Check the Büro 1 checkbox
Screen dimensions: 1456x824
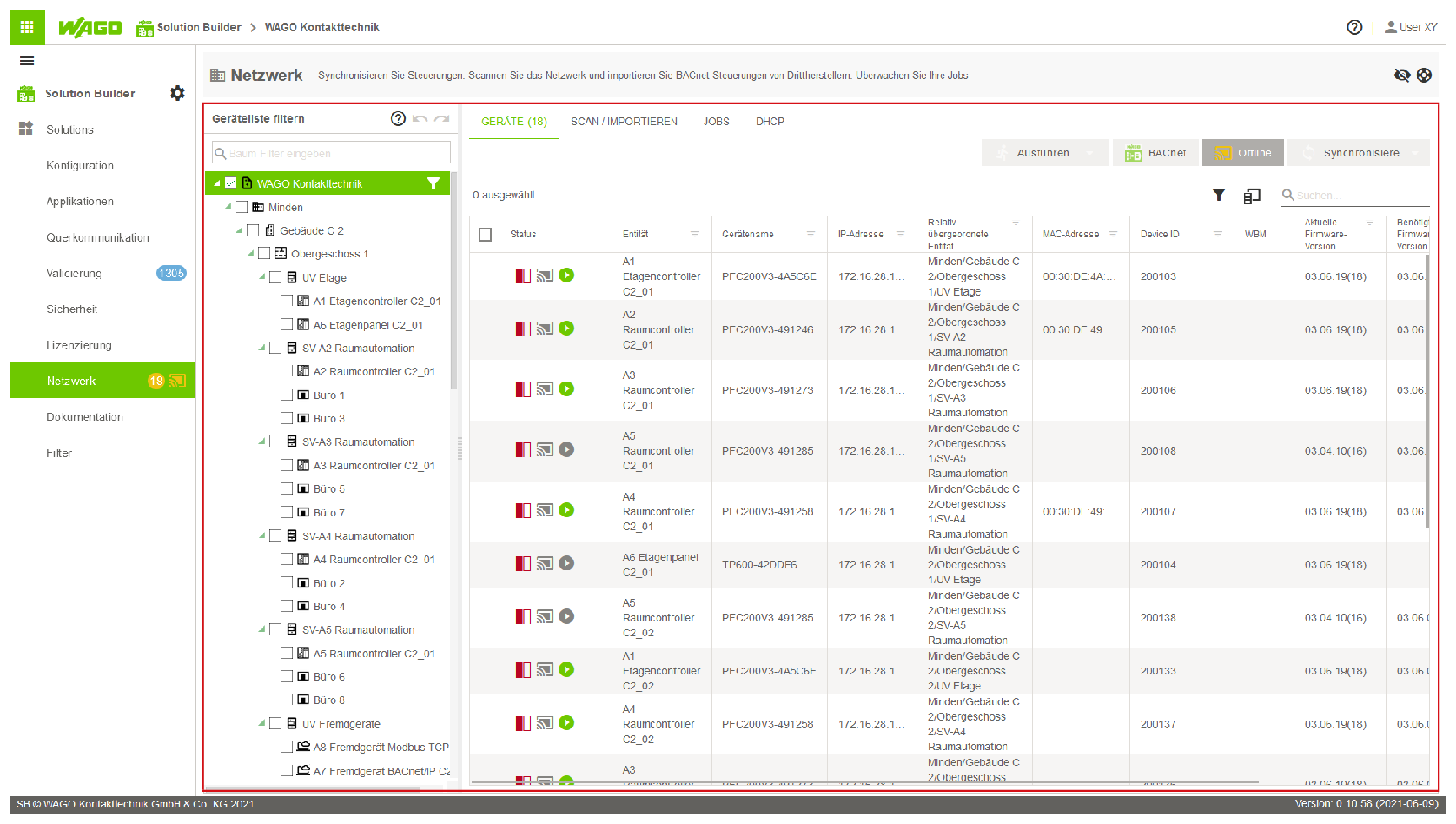point(287,395)
